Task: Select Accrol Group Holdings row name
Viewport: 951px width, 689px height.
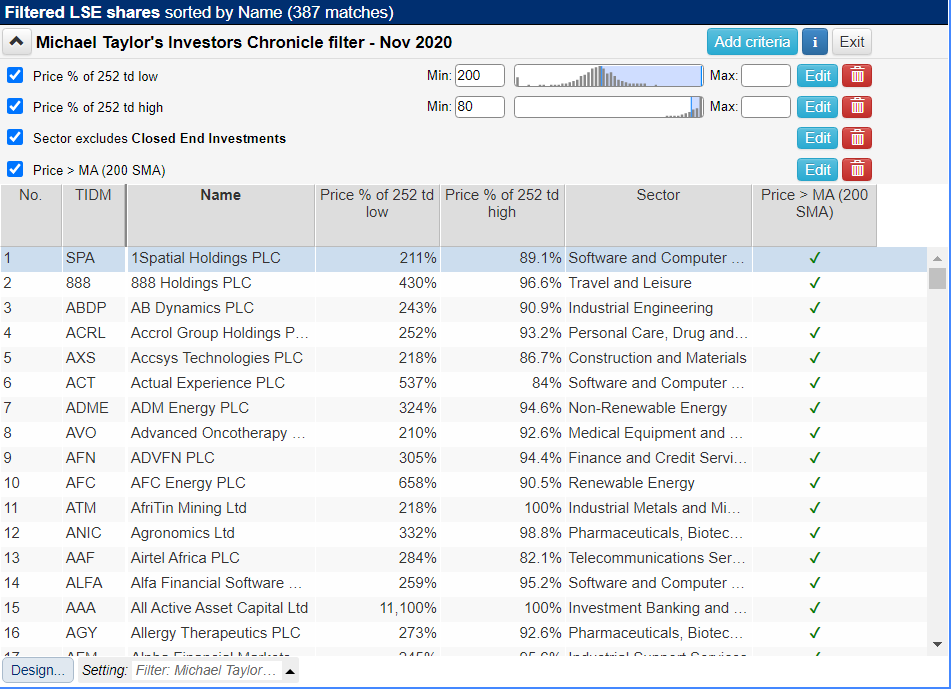Action: click(x=220, y=333)
